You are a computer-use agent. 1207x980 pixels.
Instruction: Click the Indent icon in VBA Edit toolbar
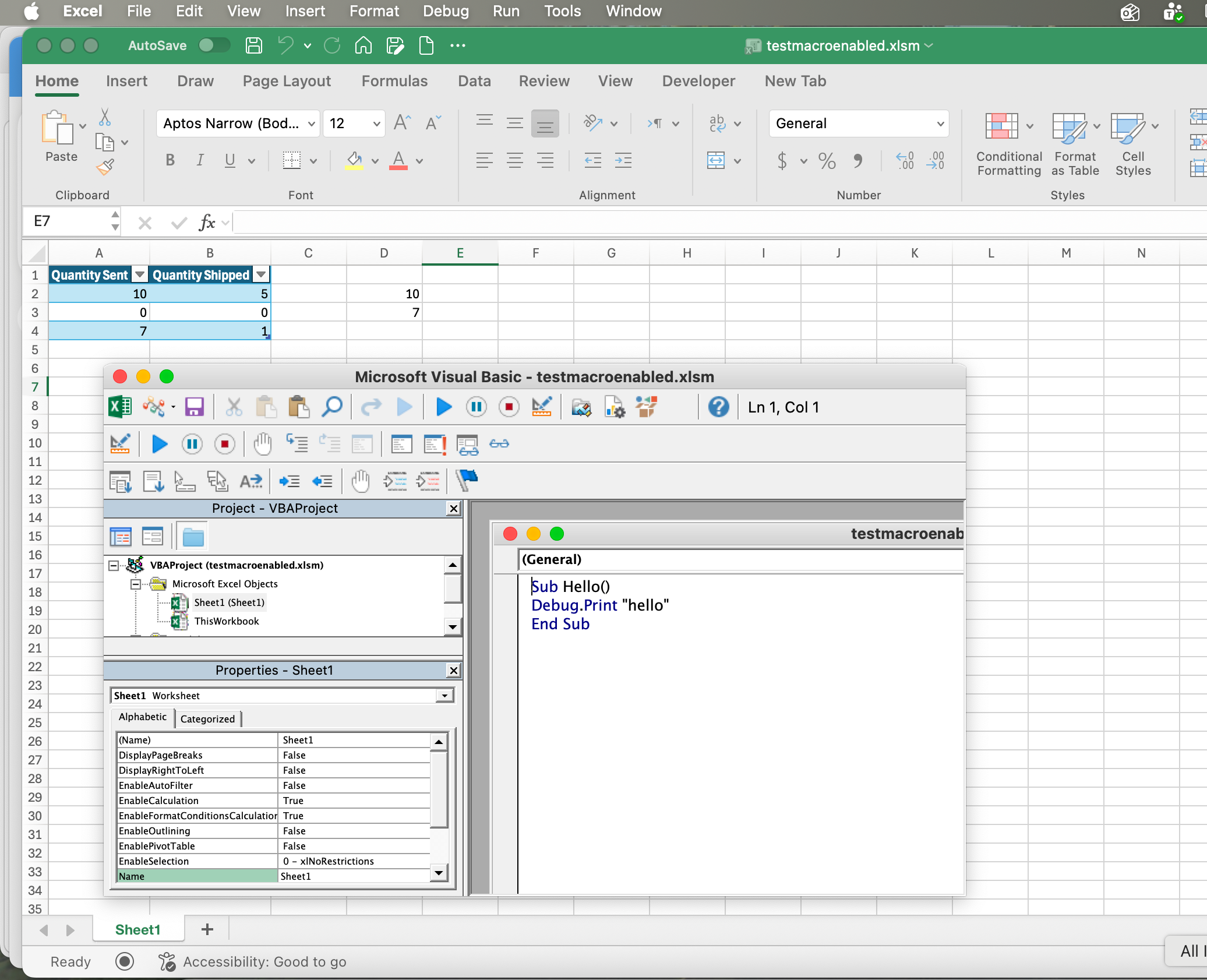(x=290, y=481)
